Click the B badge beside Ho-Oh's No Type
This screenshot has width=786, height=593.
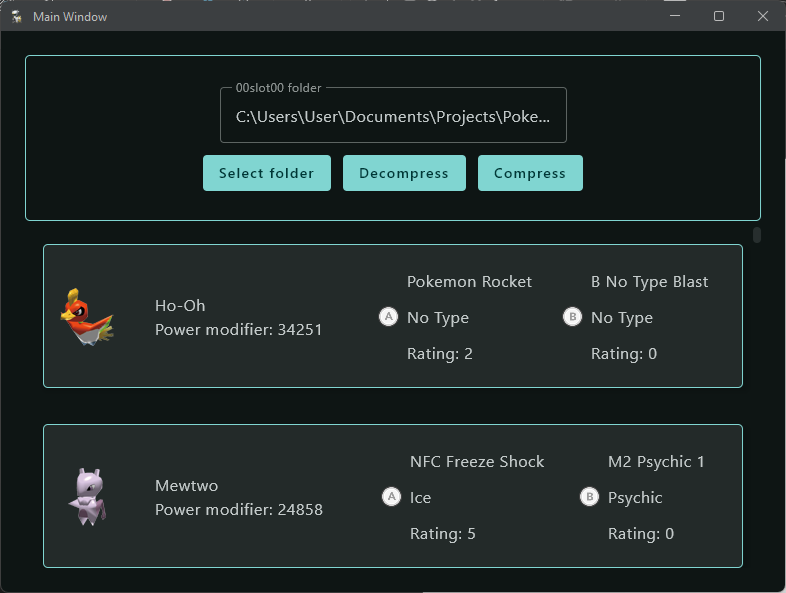[572, 317]
